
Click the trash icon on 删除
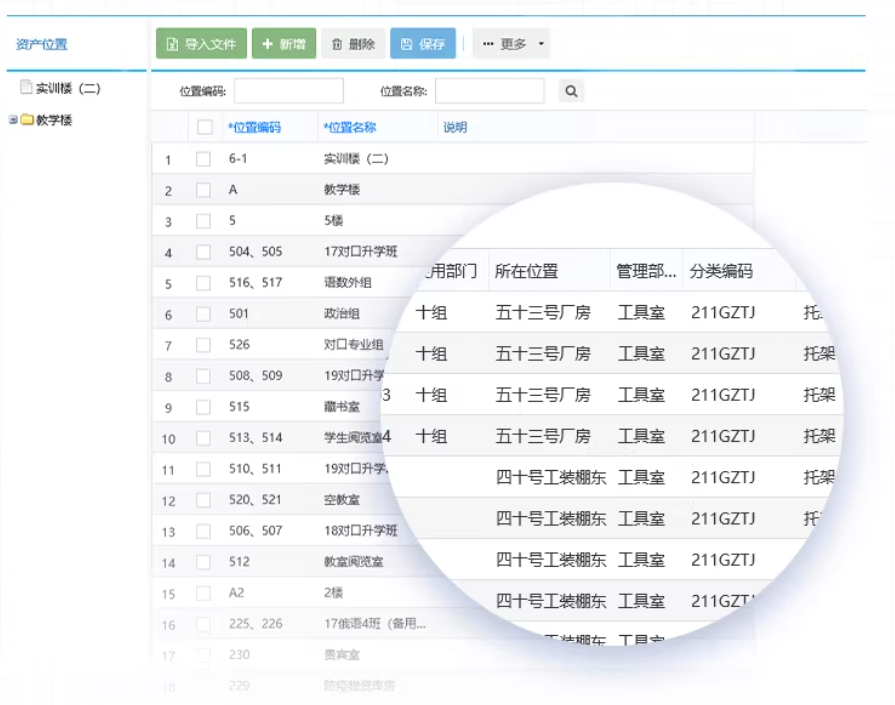[337, 44]
